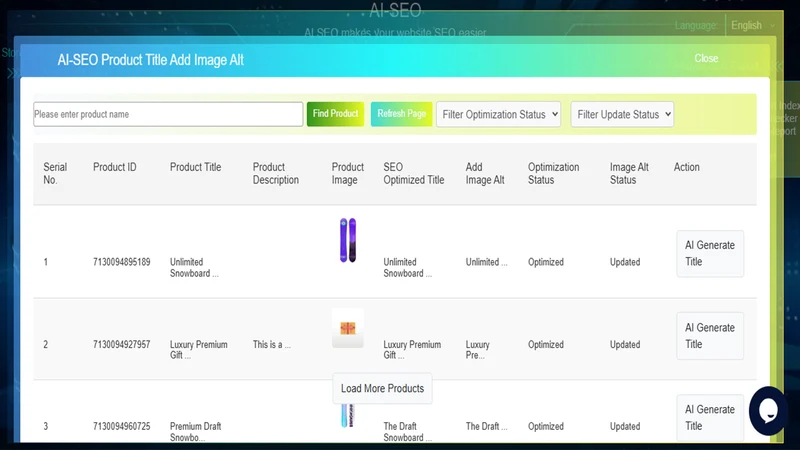Screen dimensions: 800x450
Task: Click the Image Alt Status column header
Action: point(629,173)
